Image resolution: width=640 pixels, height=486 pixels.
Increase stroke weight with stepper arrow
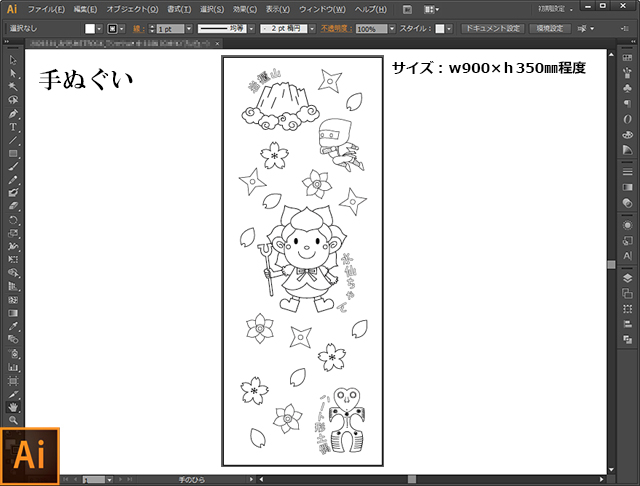point(152,26)
